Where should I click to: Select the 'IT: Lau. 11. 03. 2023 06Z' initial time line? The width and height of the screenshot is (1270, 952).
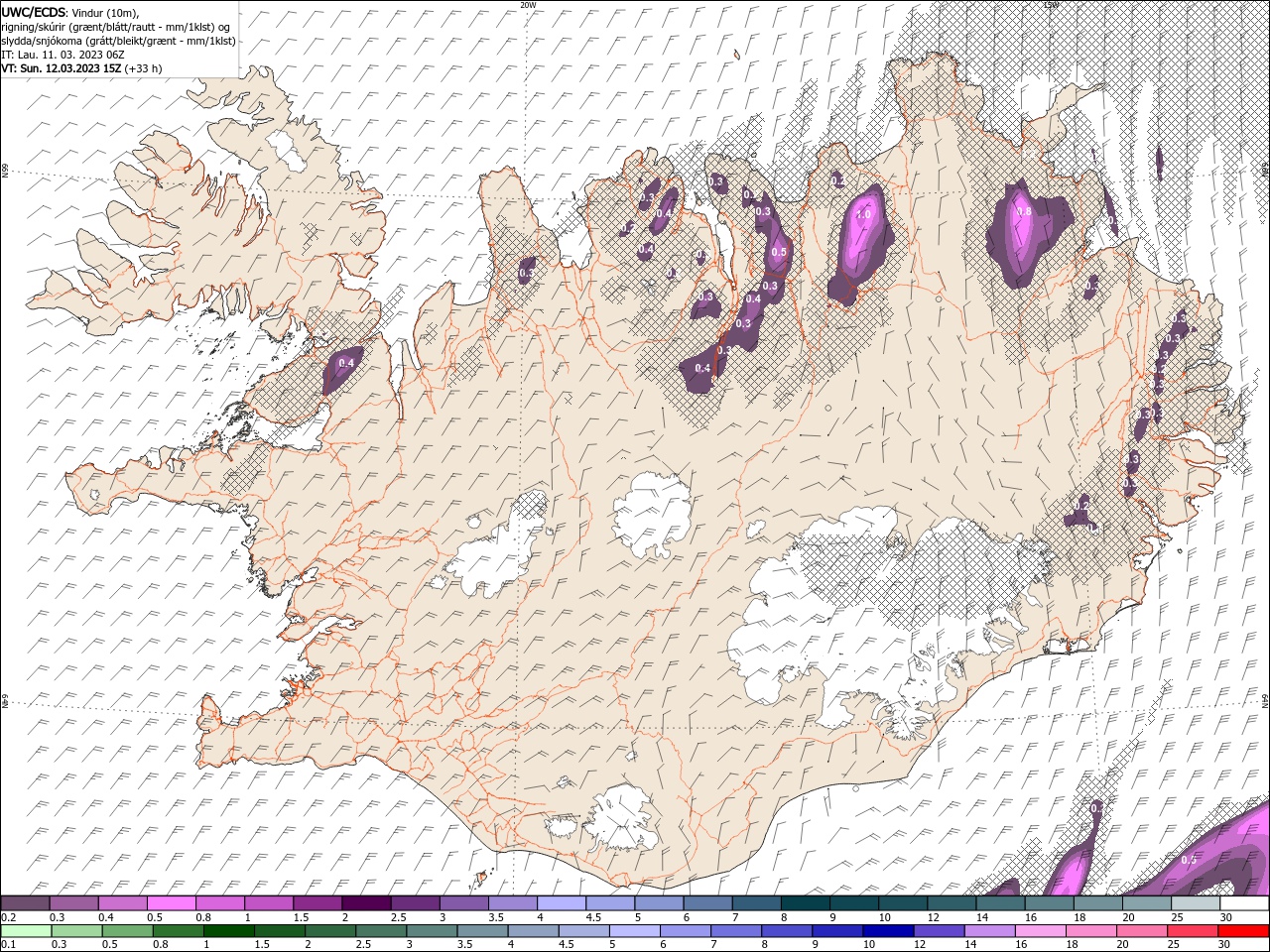[x=62, y=55]
